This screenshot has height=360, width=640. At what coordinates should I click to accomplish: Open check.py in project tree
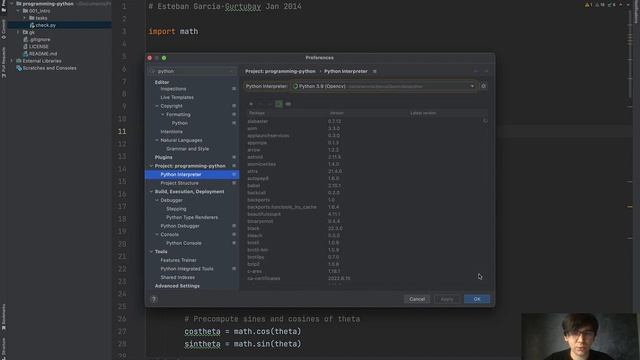[x=45, y=25]
